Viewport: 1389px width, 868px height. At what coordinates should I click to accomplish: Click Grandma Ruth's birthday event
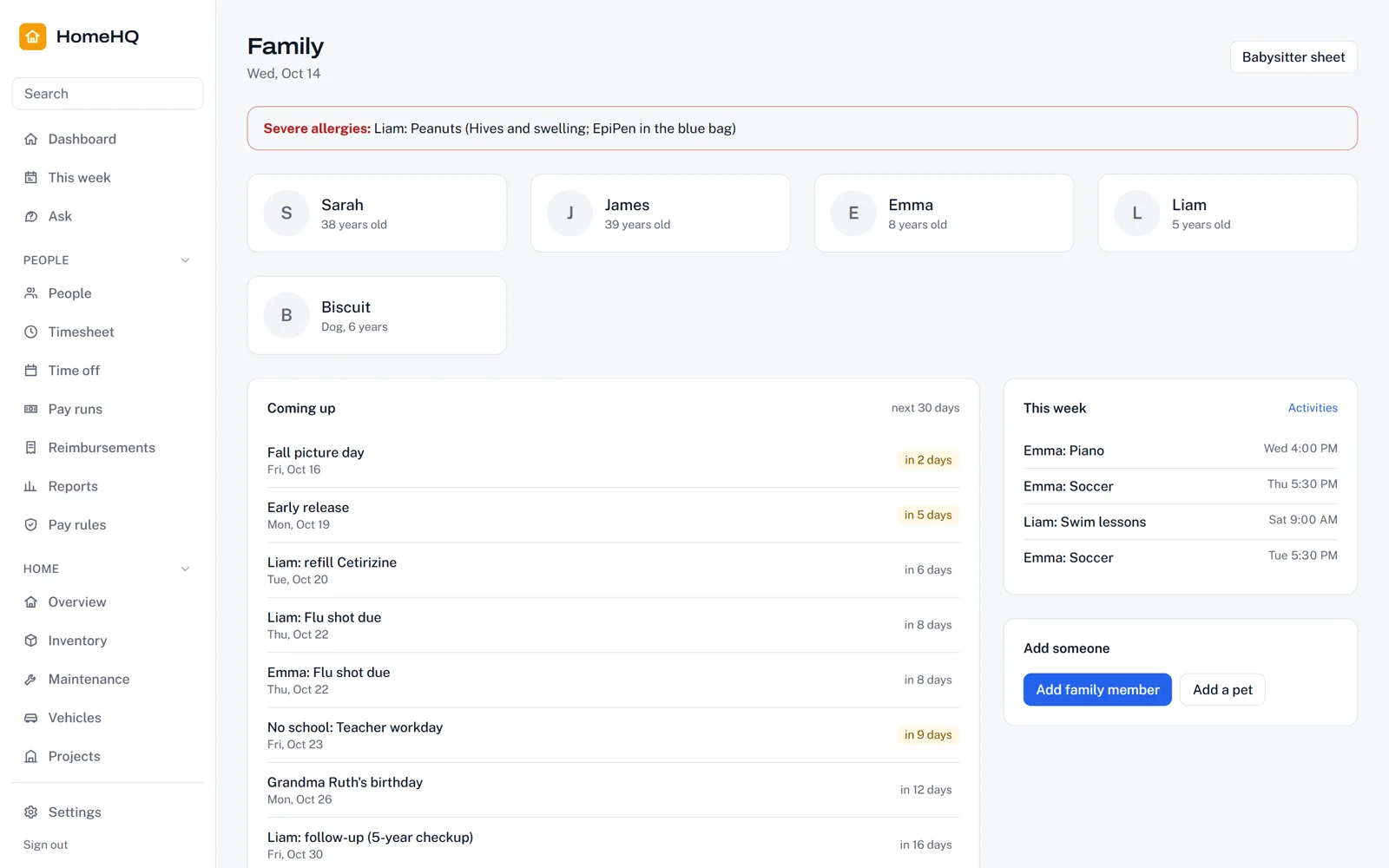pos(613,790)
